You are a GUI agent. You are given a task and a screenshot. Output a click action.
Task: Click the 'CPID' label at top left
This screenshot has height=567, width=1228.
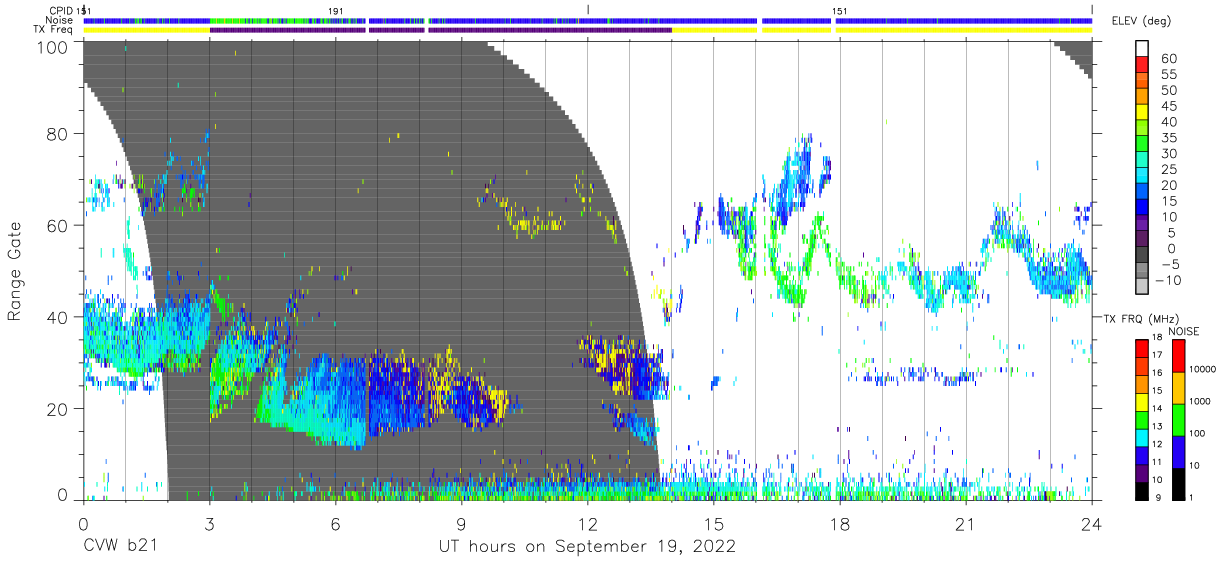tap(61, 10)
